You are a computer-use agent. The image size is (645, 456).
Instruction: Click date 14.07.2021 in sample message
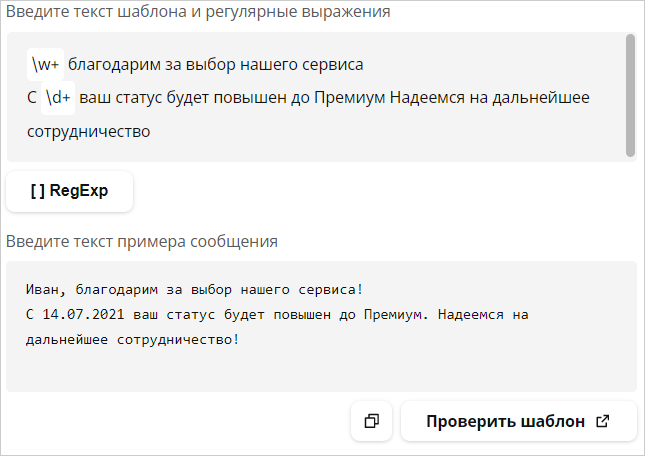83,315
